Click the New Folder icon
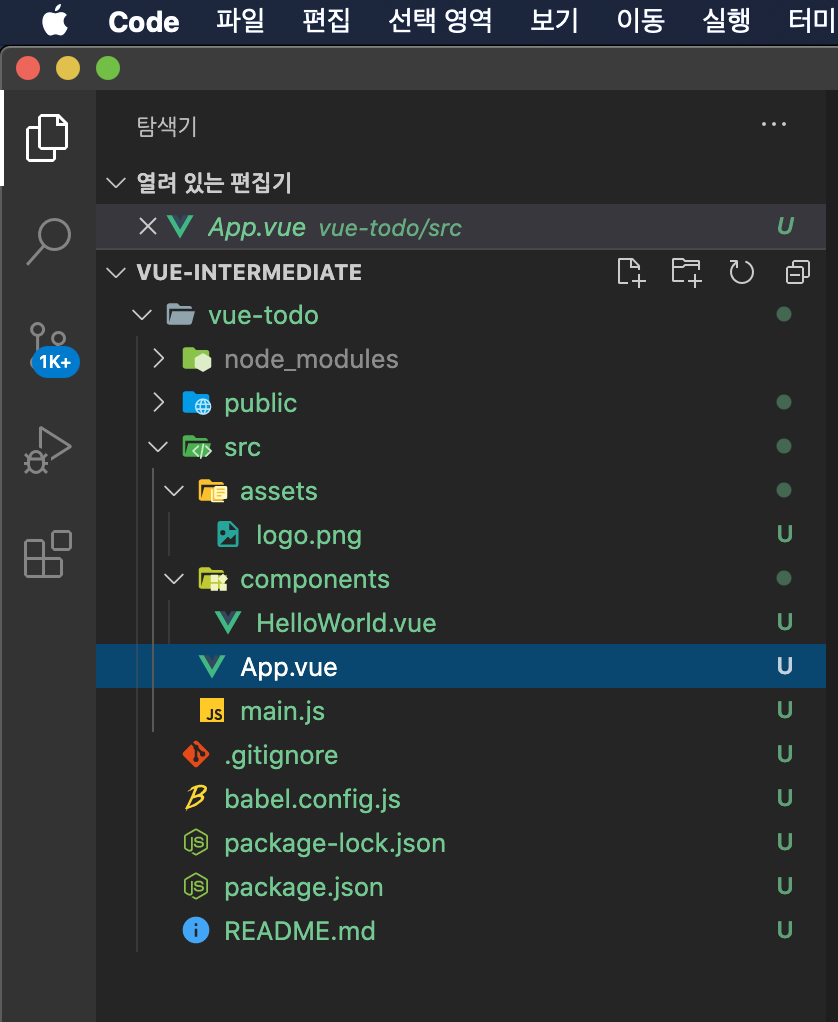The height and width of the screenshot is (1022, 838). click(x=686, y=272)
